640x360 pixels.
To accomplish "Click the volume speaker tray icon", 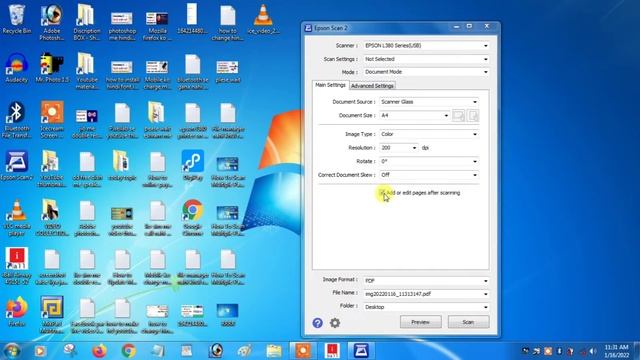I will [x=593, y=351].
